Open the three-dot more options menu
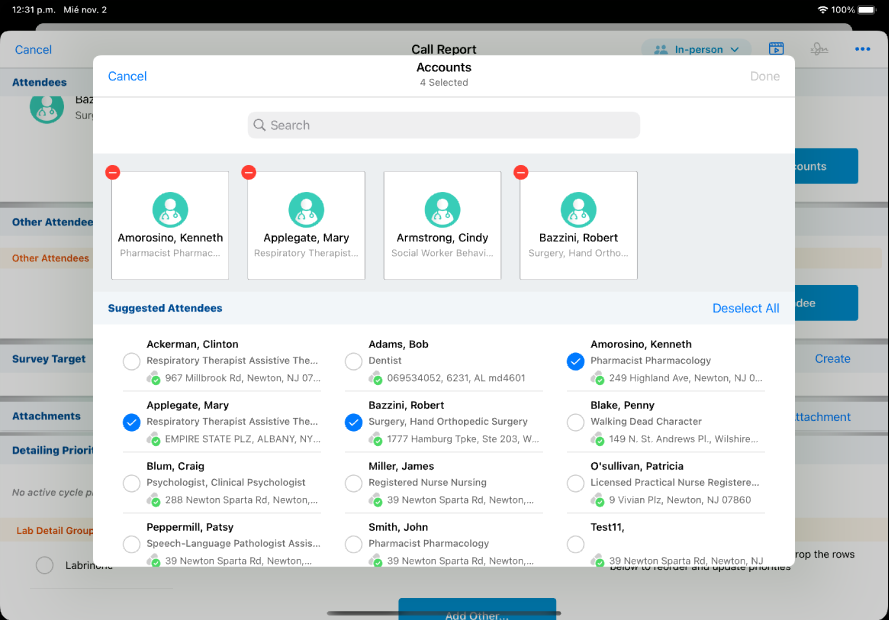This screenshot has height=620, width=889. click(862, 49)
